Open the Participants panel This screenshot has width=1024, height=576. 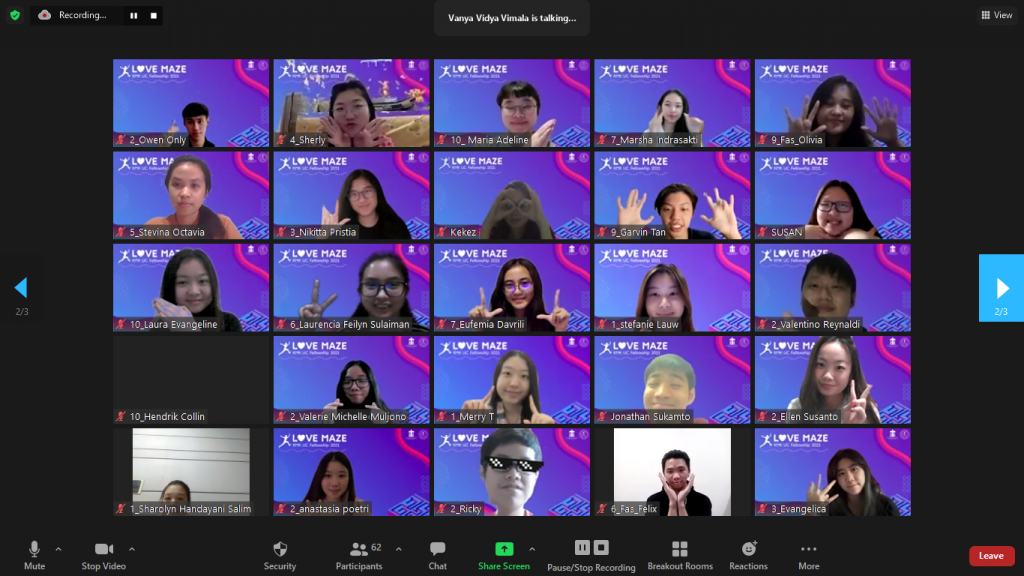coord(358,555)
